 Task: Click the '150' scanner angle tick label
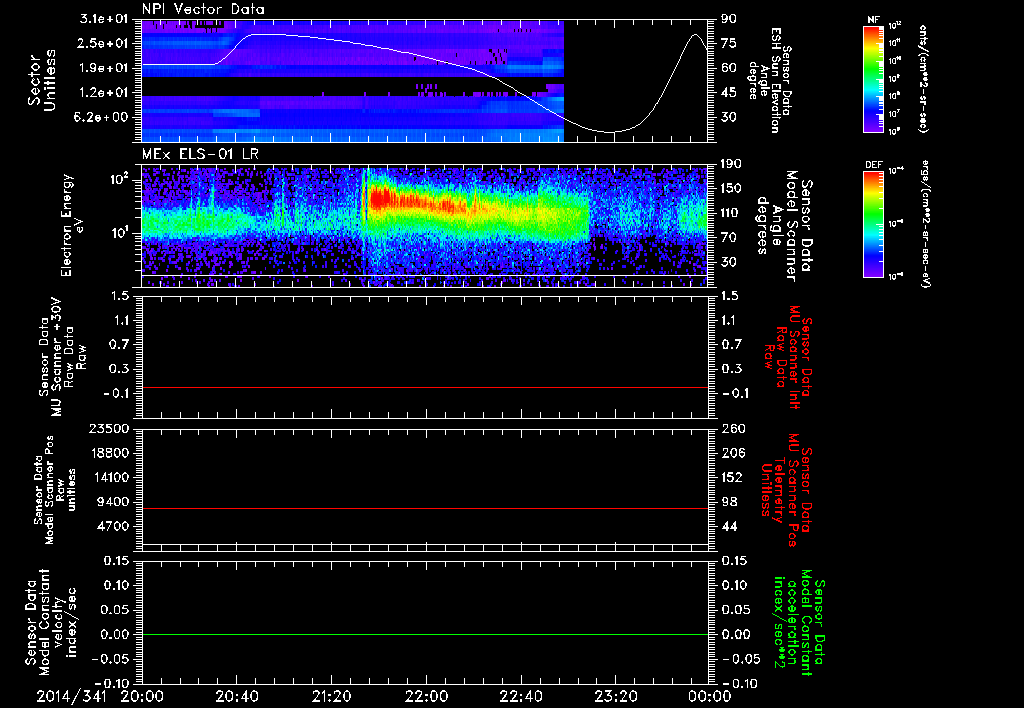pyautogui.click(x=731, y=188)
